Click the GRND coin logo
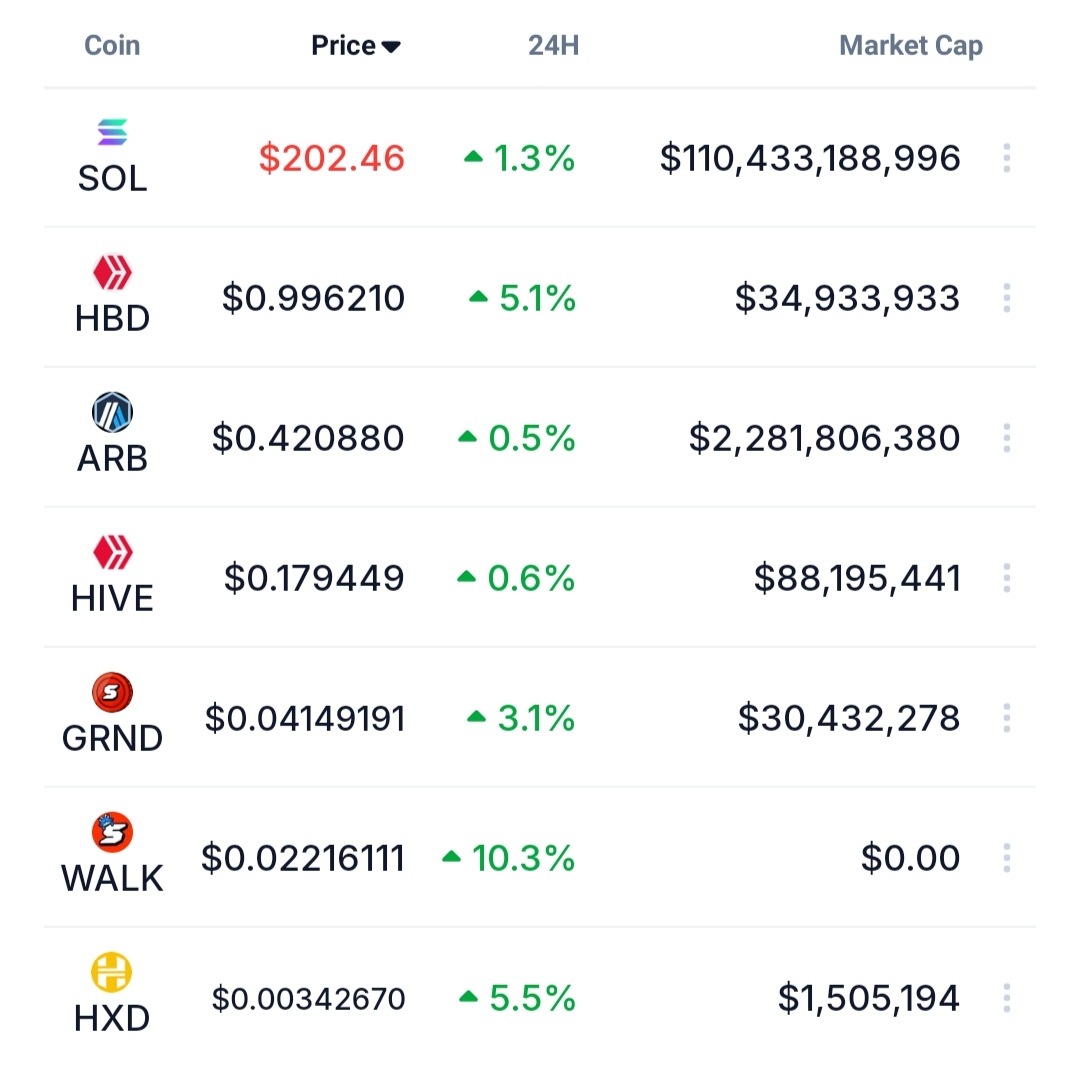The image size is (1080, 1080). 112,692
